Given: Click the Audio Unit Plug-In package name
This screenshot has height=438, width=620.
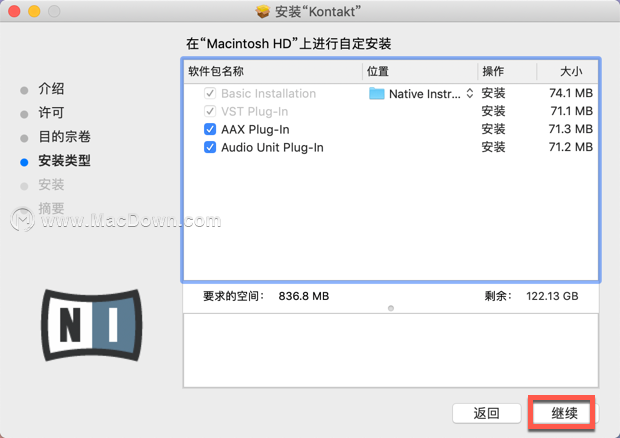Looking at the screenshot, I should coord(272,148).
